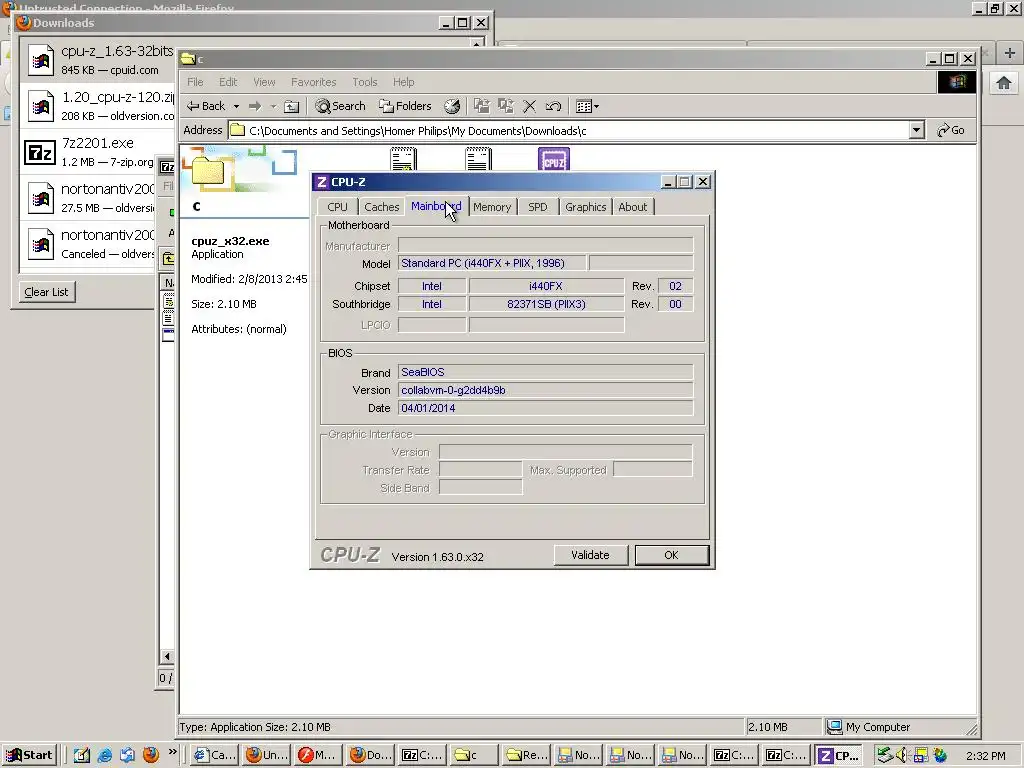Click the Model field showing Standard PC
This screenshot has height=768, width=1024.
492,263
